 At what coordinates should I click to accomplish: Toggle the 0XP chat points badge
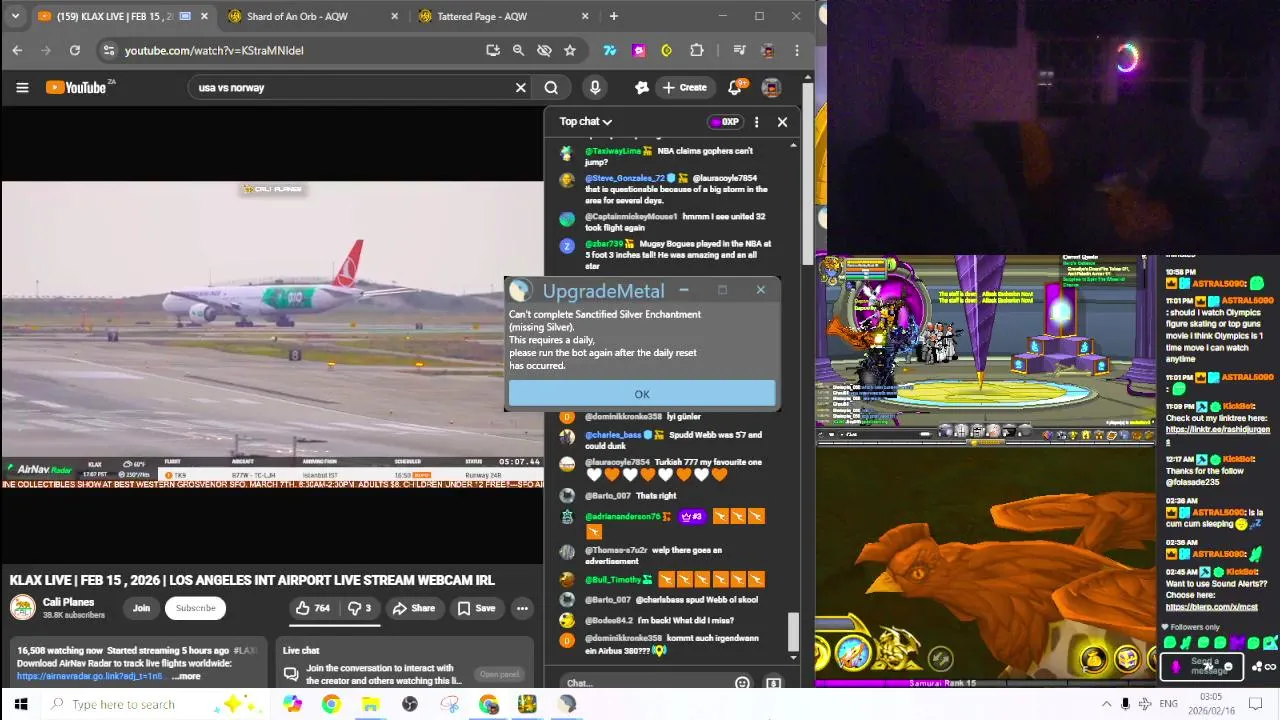point(725,122)
